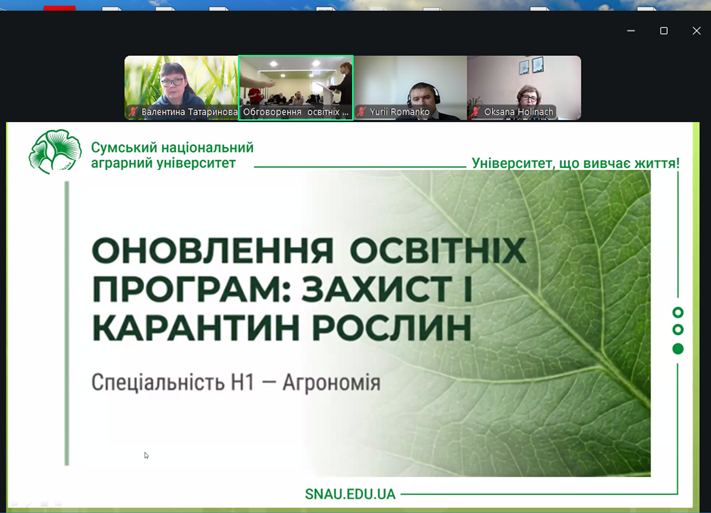Click the university ginkgo leaf logo
This screenshot has height=513, width=711.
click(x=54, y=152)
